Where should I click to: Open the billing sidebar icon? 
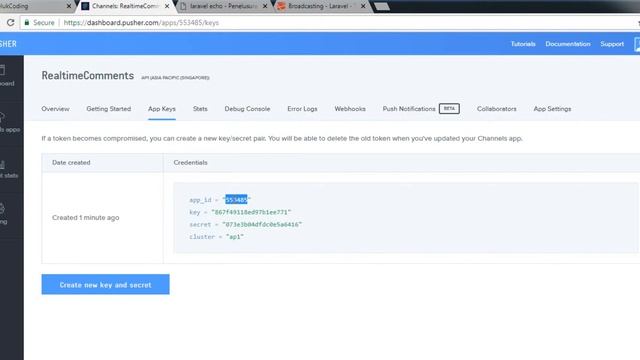[4, 213]
